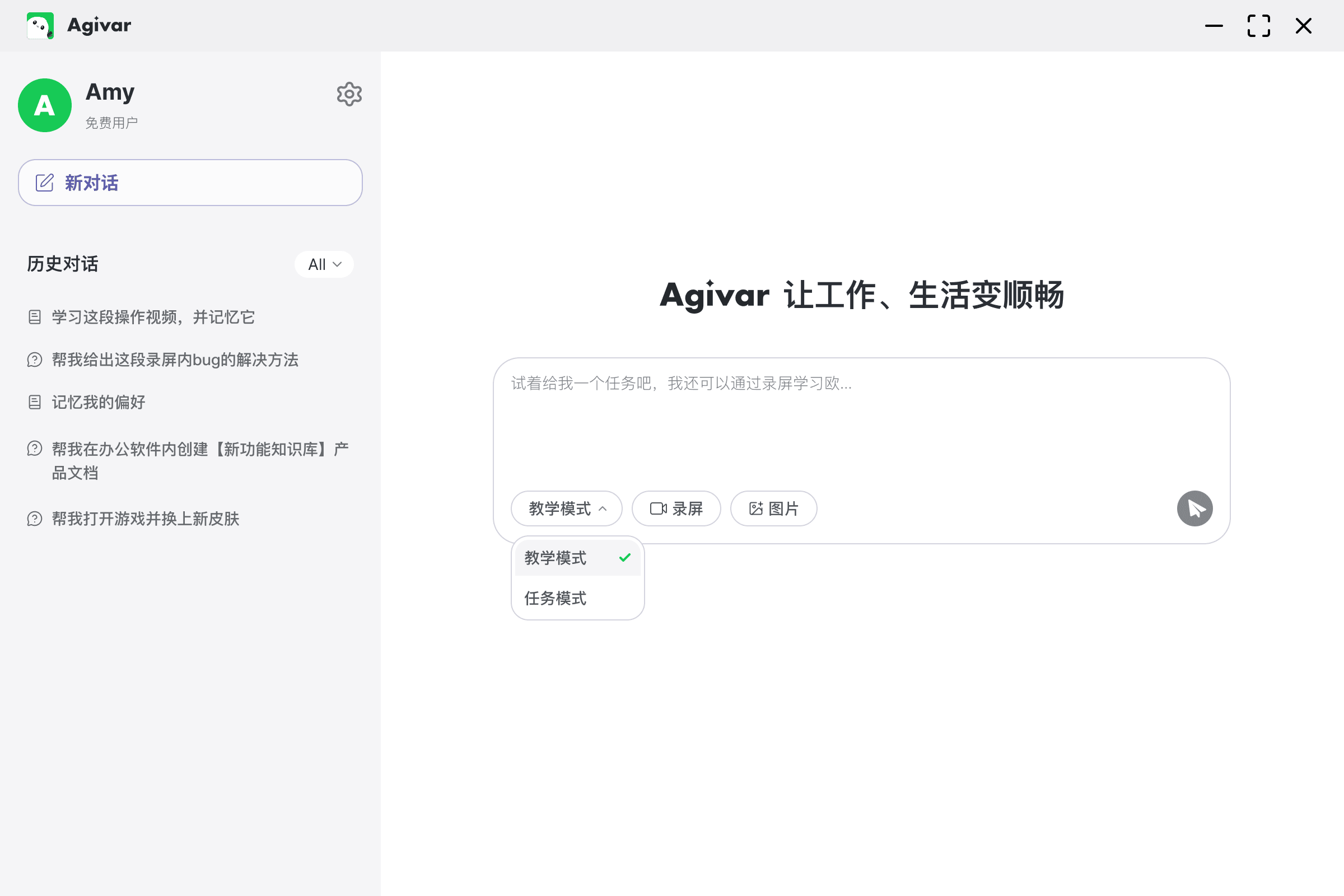Select 教学模式 in the dropdown menu
The width and height of the screenshot is (1344, 896).
[578, 558]
